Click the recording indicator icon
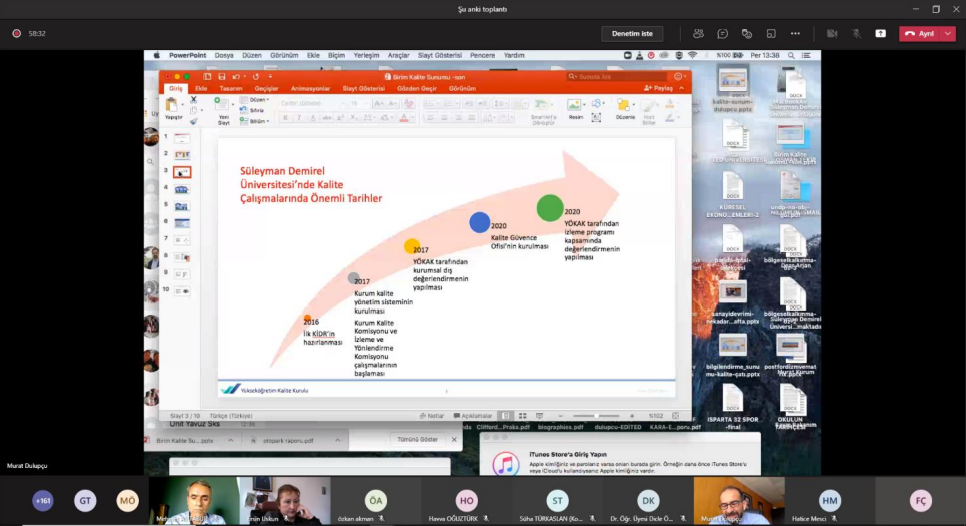Screen dimensions: 966x526 pos(17,33)
